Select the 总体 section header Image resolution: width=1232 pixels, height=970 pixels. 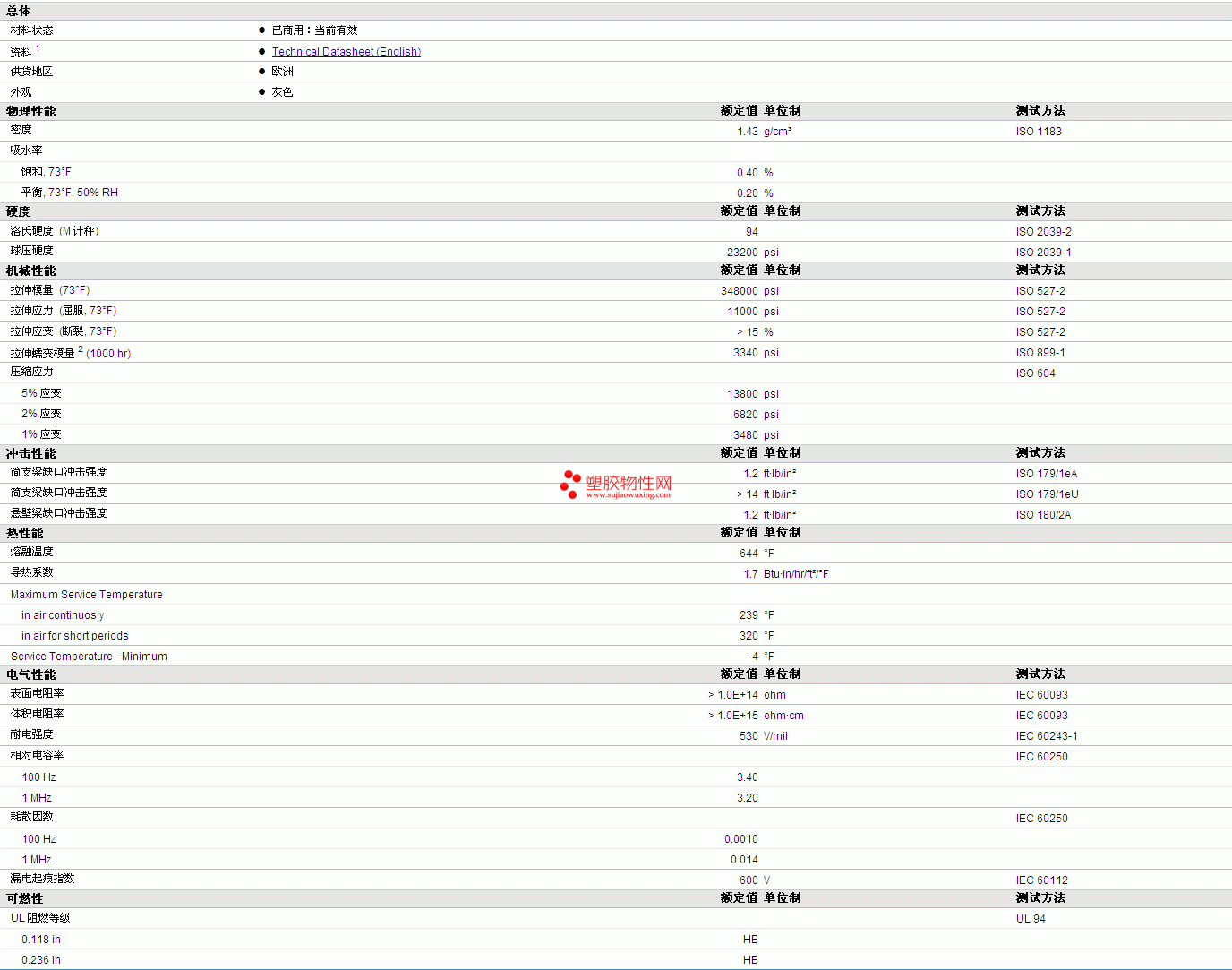coord(19,11)
